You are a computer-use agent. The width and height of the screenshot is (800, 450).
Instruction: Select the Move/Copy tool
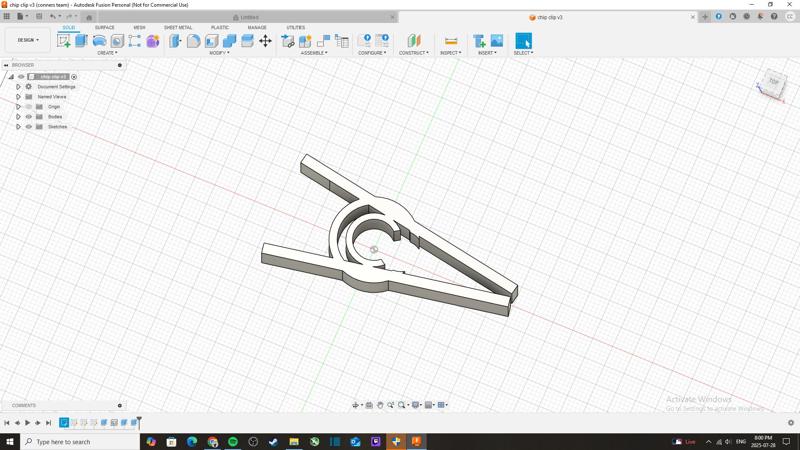265,41
